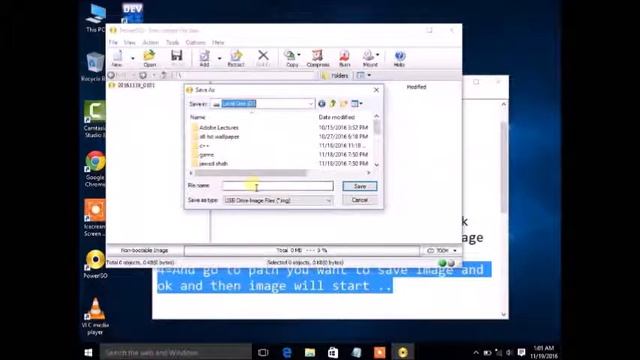The height and width of the screenshot is (360, 640).
Task: Open the View menu in PowerISO
Action: [x=129, y=42]
